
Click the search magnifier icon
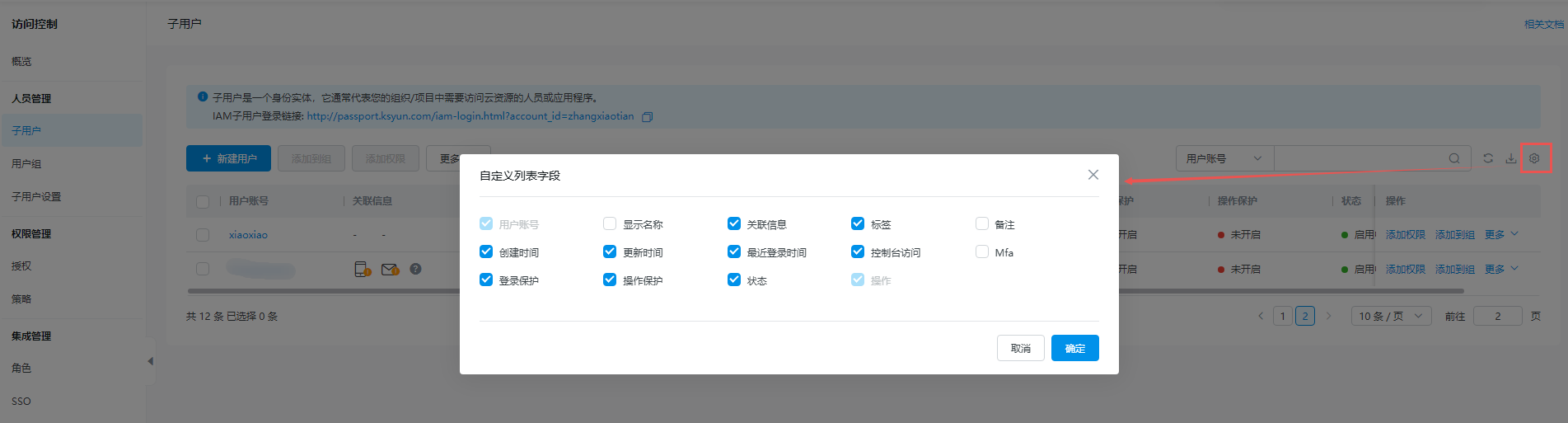[1454, 158]
